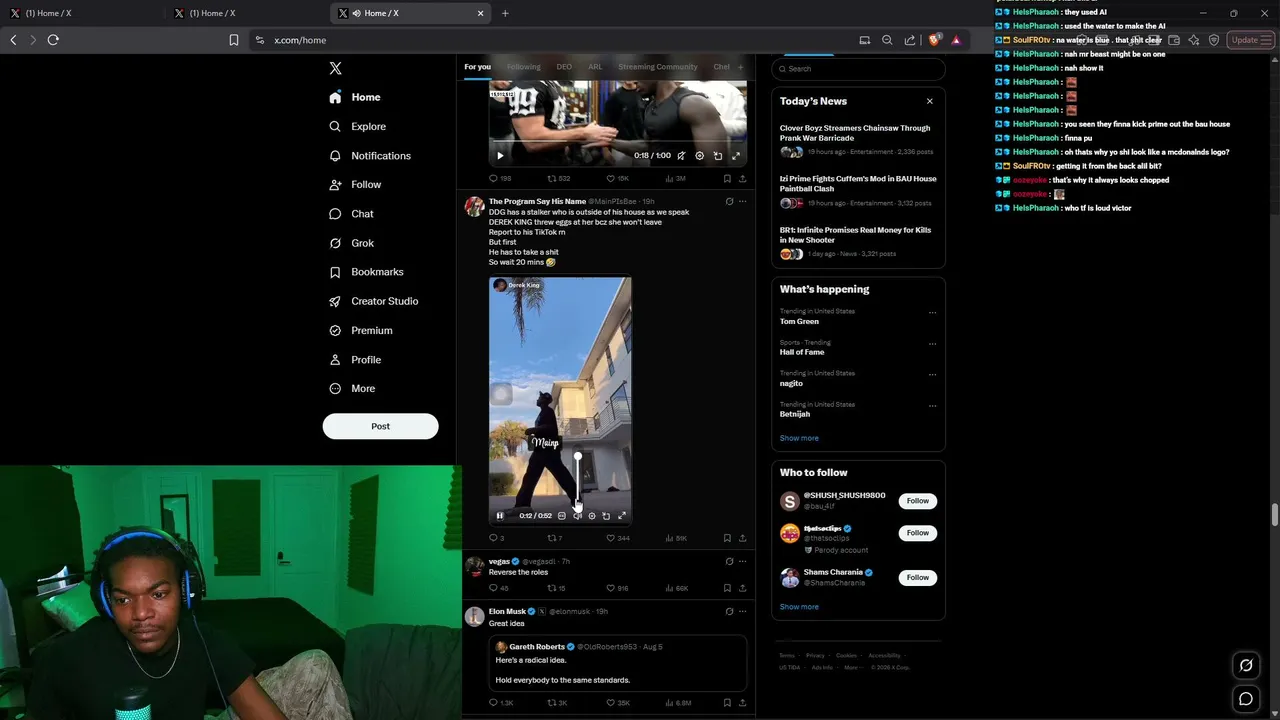Click Show more under Who to follow
Screen dimensions: 1280x720
coord(799,607)
